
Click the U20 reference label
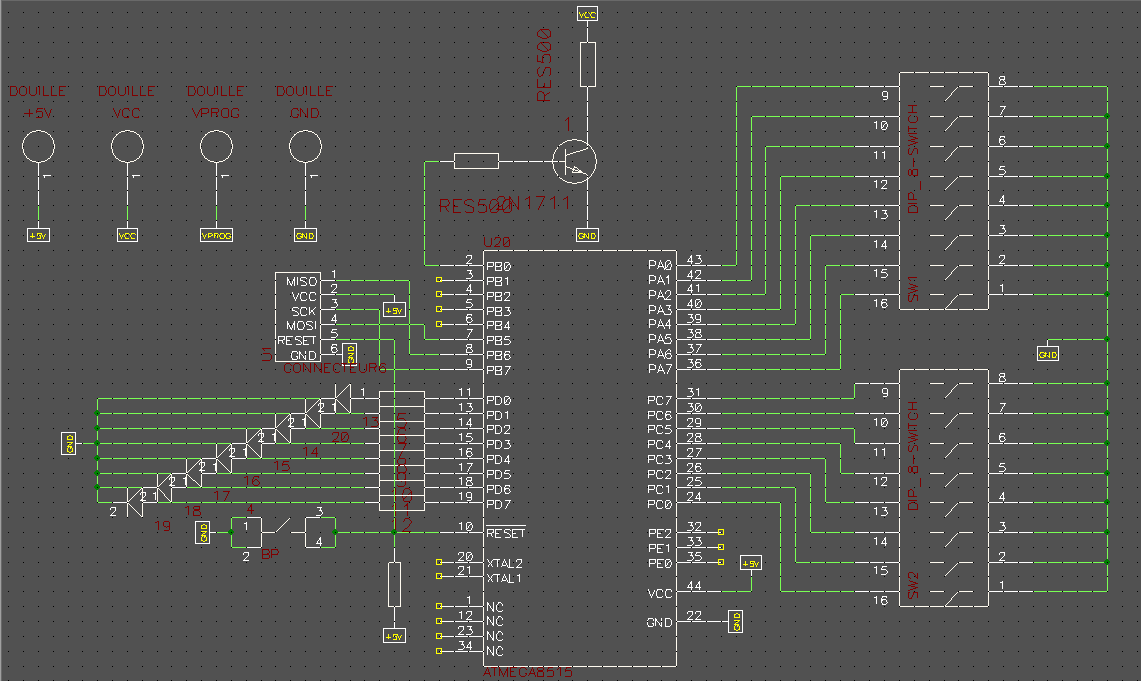tap(497, 242)
